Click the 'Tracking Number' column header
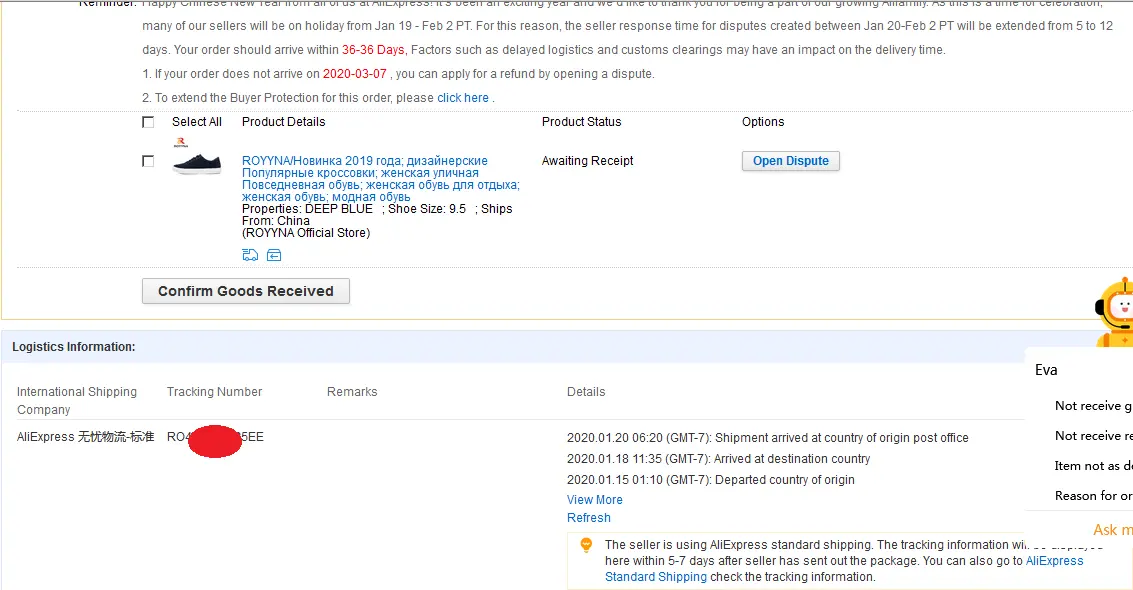1133x590 pixels. 215,391
